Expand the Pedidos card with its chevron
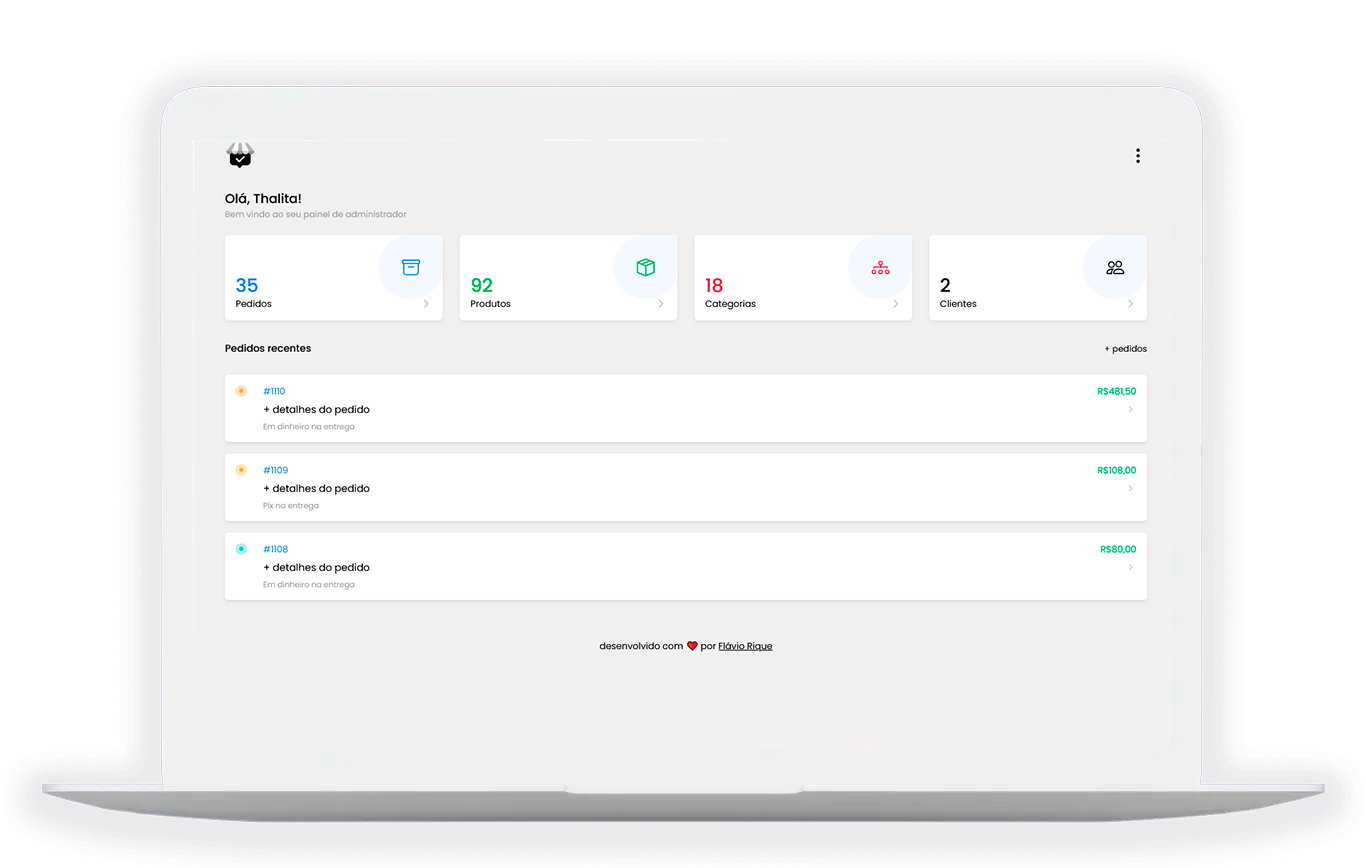The image size is (1366, 868). coord(428,303)
